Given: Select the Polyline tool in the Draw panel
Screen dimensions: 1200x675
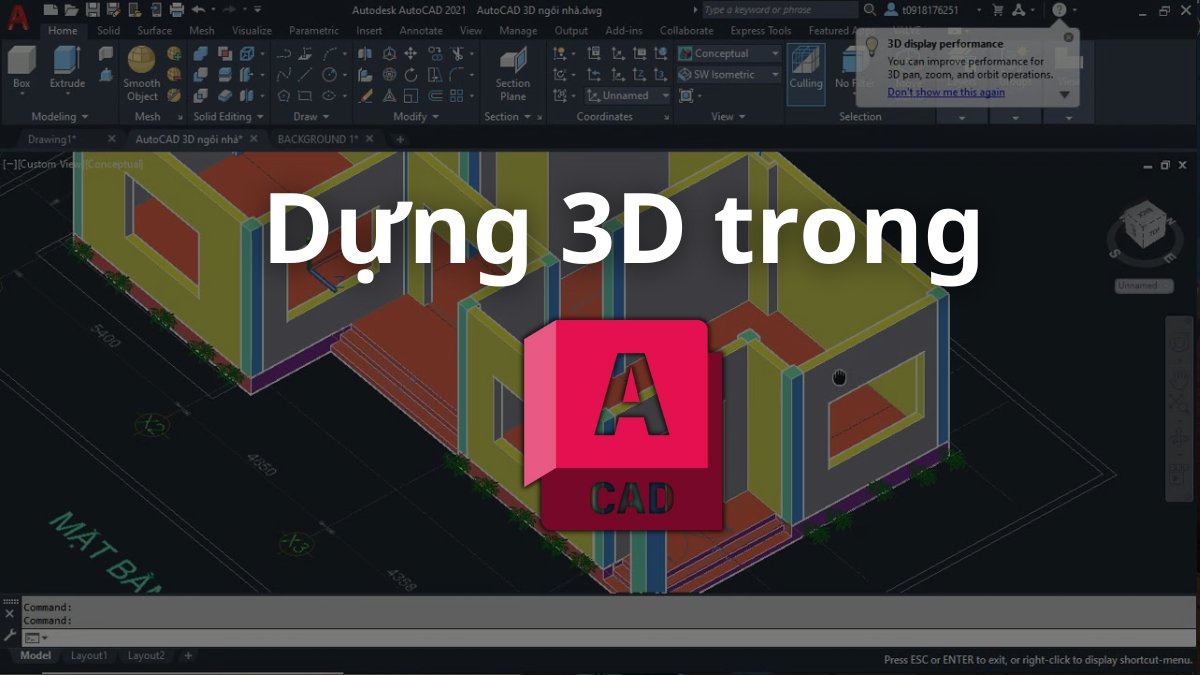Looking at the screenshot, I should (283, 53).
